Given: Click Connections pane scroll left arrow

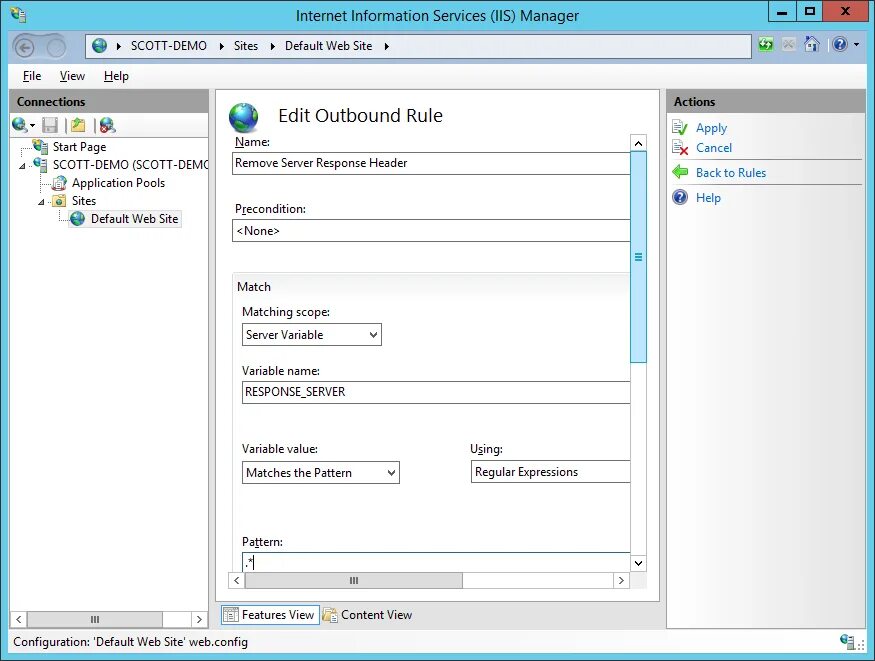Looking at the screenshot, I should coord(19,619).
